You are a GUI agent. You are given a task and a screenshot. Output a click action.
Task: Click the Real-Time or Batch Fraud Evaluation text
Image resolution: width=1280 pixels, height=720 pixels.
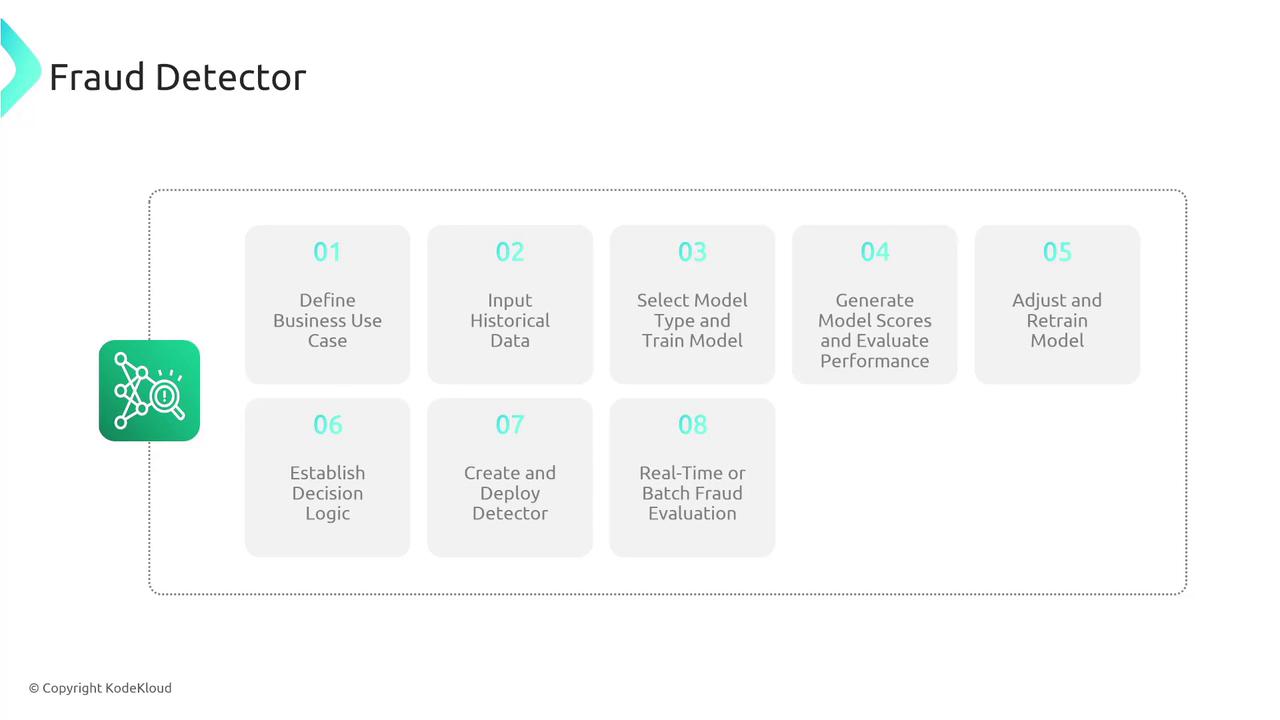pyautogui.click(x=692, y=493)
